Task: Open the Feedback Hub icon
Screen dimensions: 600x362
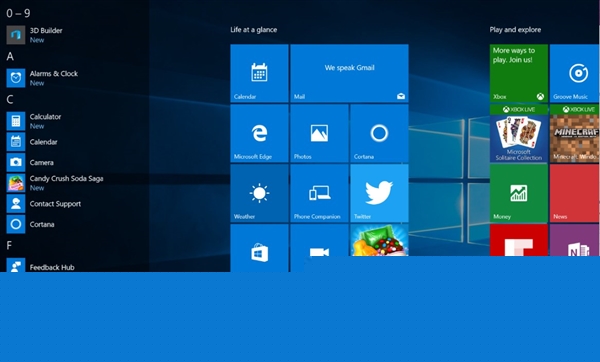Action: pos(16,265)
